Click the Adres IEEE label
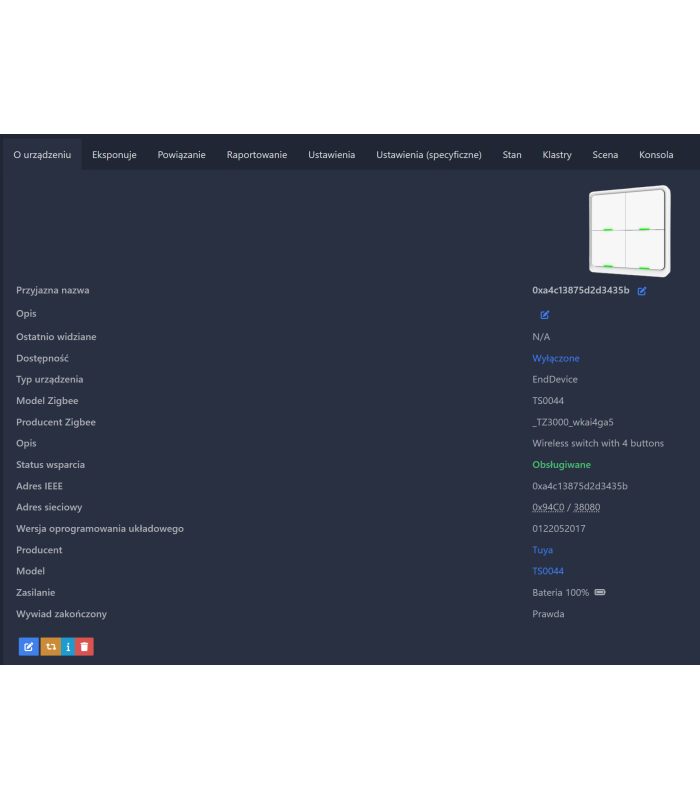Screen dimensions: 700x800 tap(39, 486)
